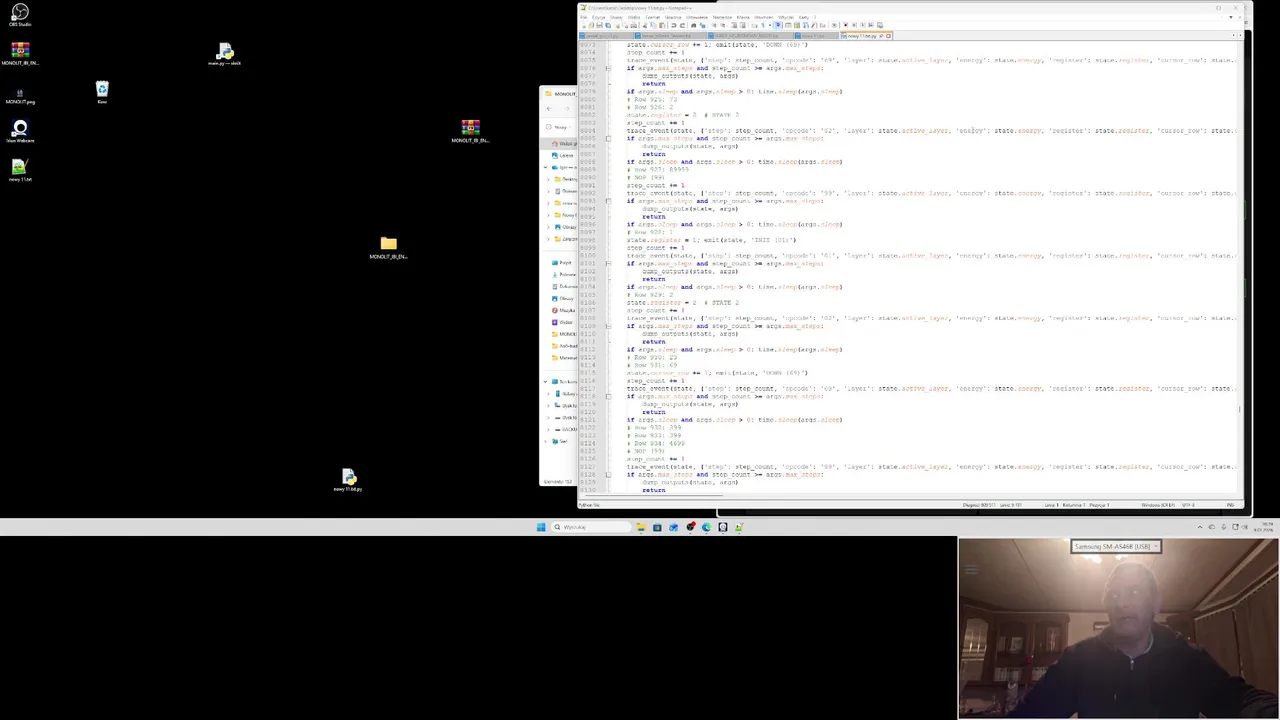Click the New file toolbar icon
Viewport: 1280px width, 720px height.
click(583, 25)
